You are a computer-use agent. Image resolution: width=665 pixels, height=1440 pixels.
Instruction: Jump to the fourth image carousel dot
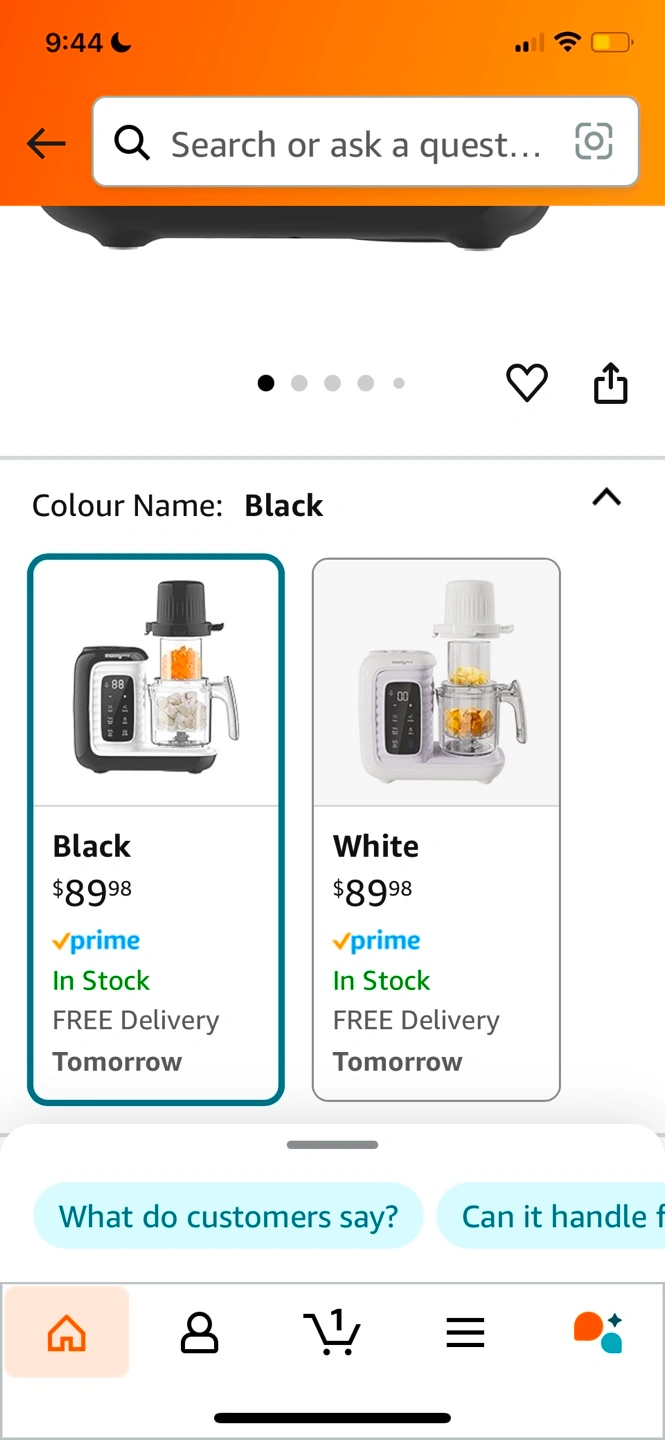[366, 383]
